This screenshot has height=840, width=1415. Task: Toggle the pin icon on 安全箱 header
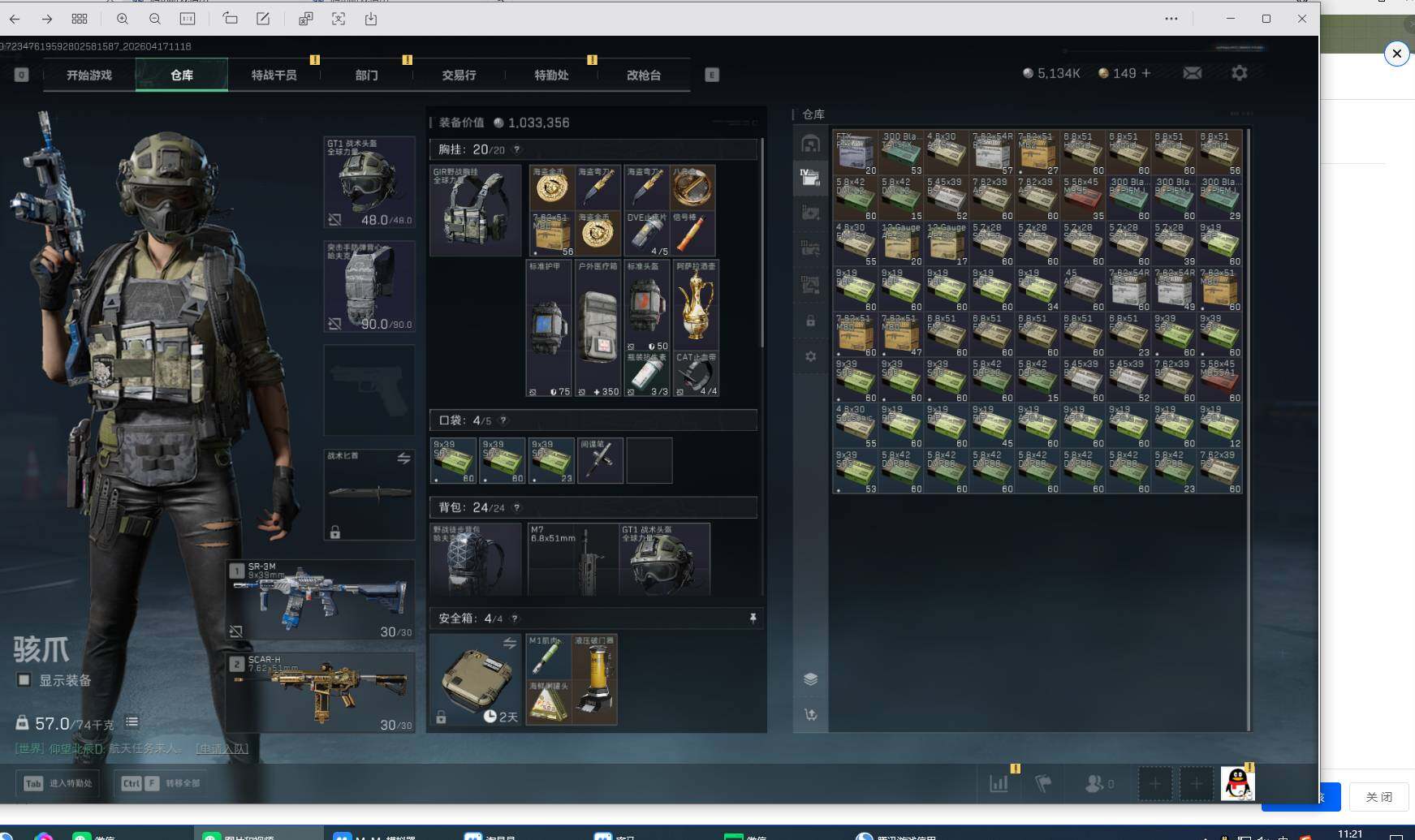[x=753, y=618]
